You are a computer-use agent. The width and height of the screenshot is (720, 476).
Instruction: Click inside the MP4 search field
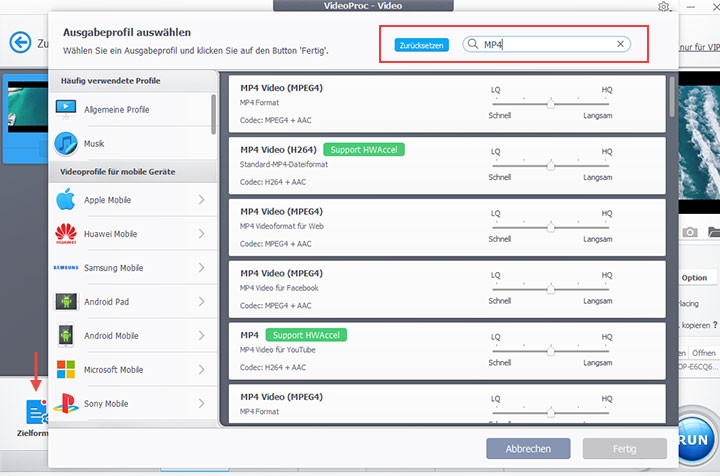coord(546,44)
